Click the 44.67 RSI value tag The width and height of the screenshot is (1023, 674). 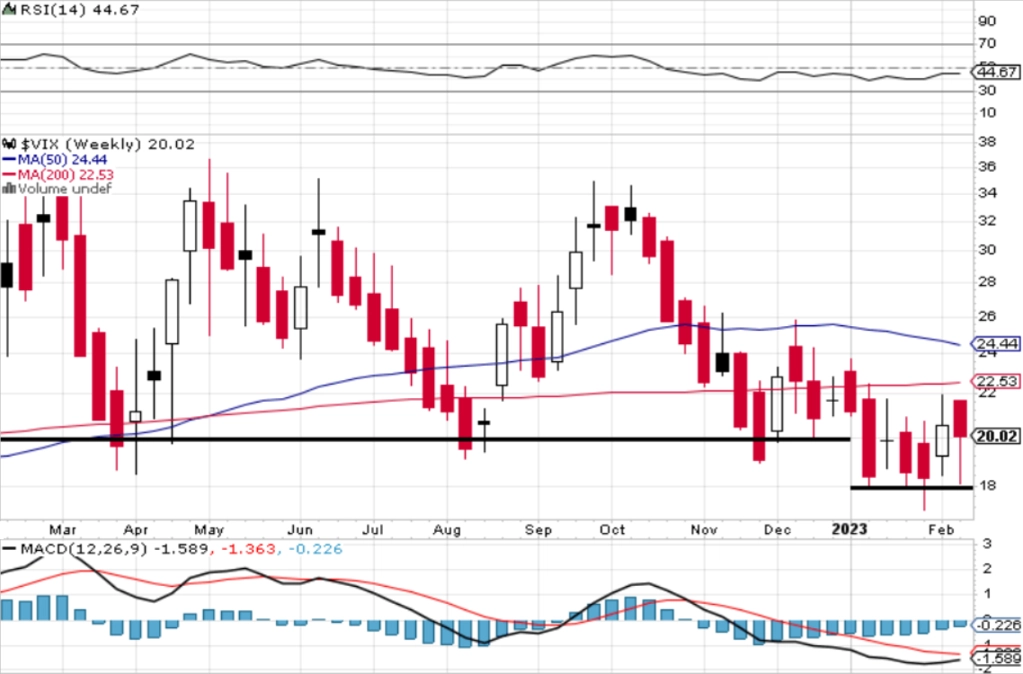point(995,72)
